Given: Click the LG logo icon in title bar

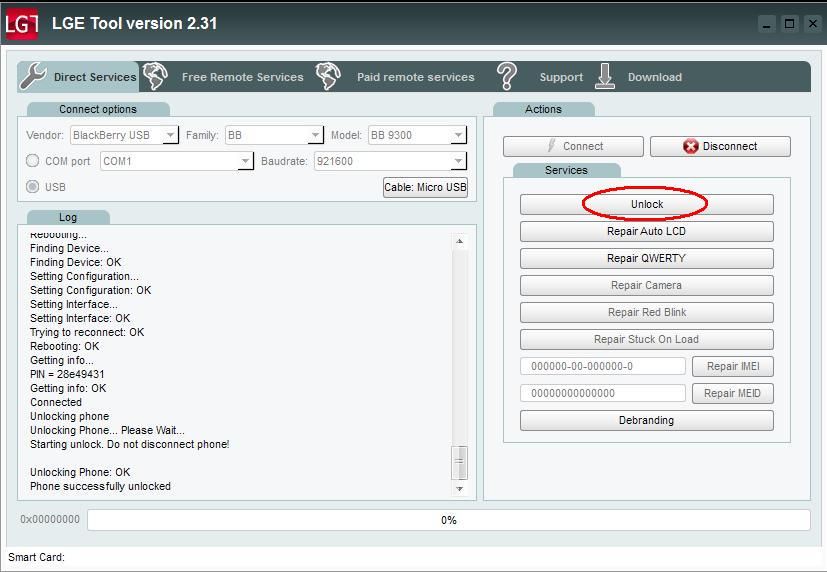Looking at the screenshot, I should pos(22,24).
